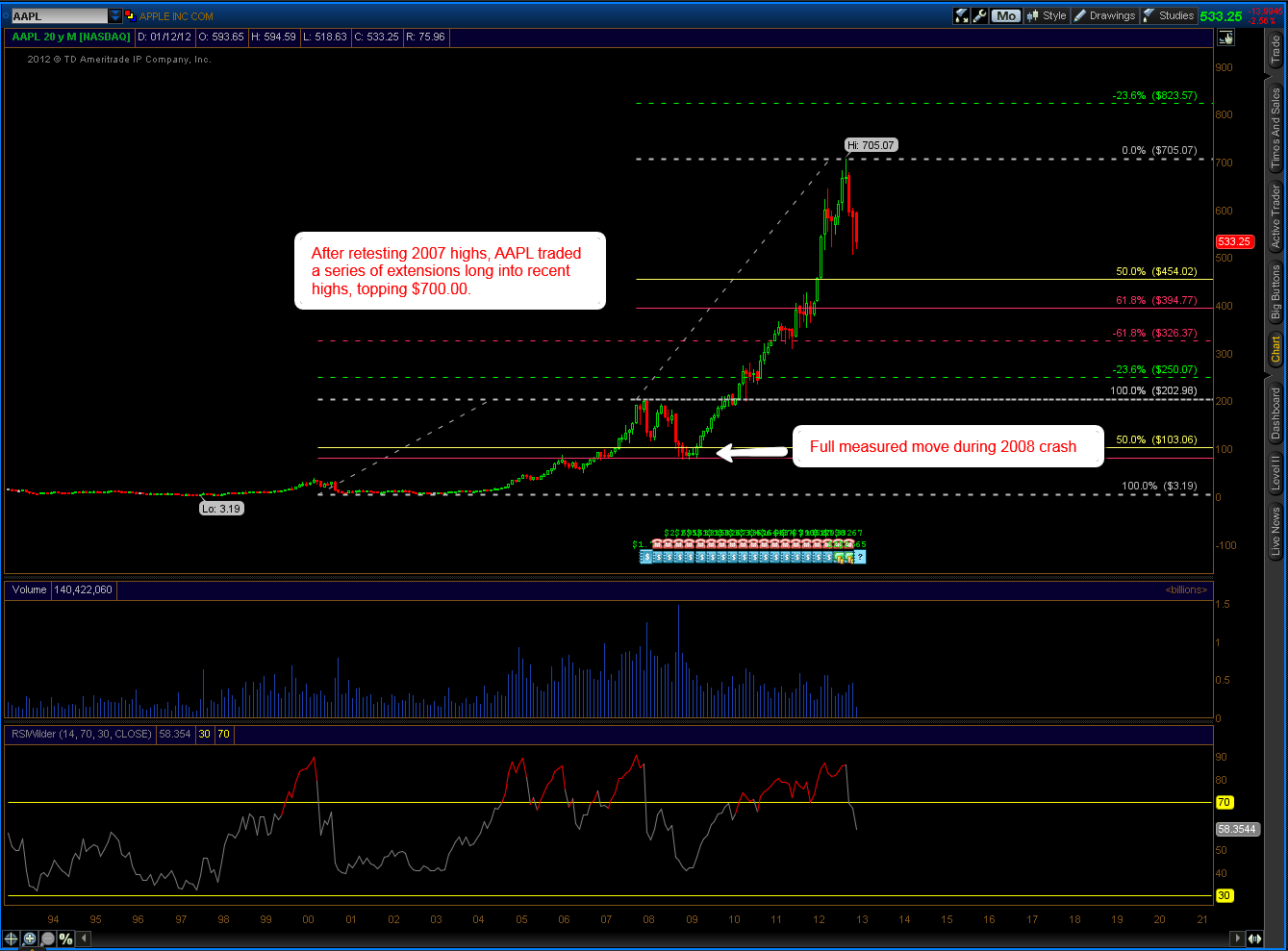Click the RSI 70 overbought level tag

click(1224, 802)
